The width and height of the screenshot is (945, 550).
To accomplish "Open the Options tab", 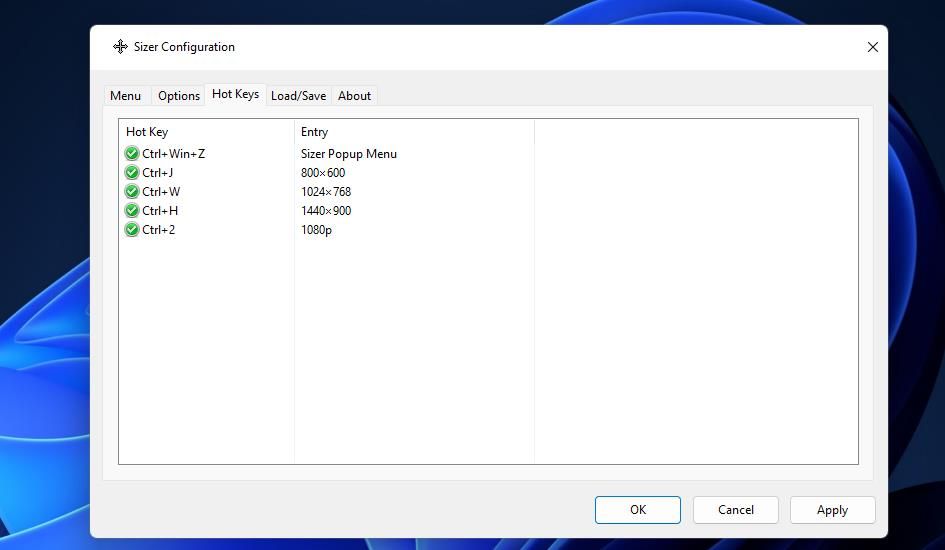I will point(179,96).
